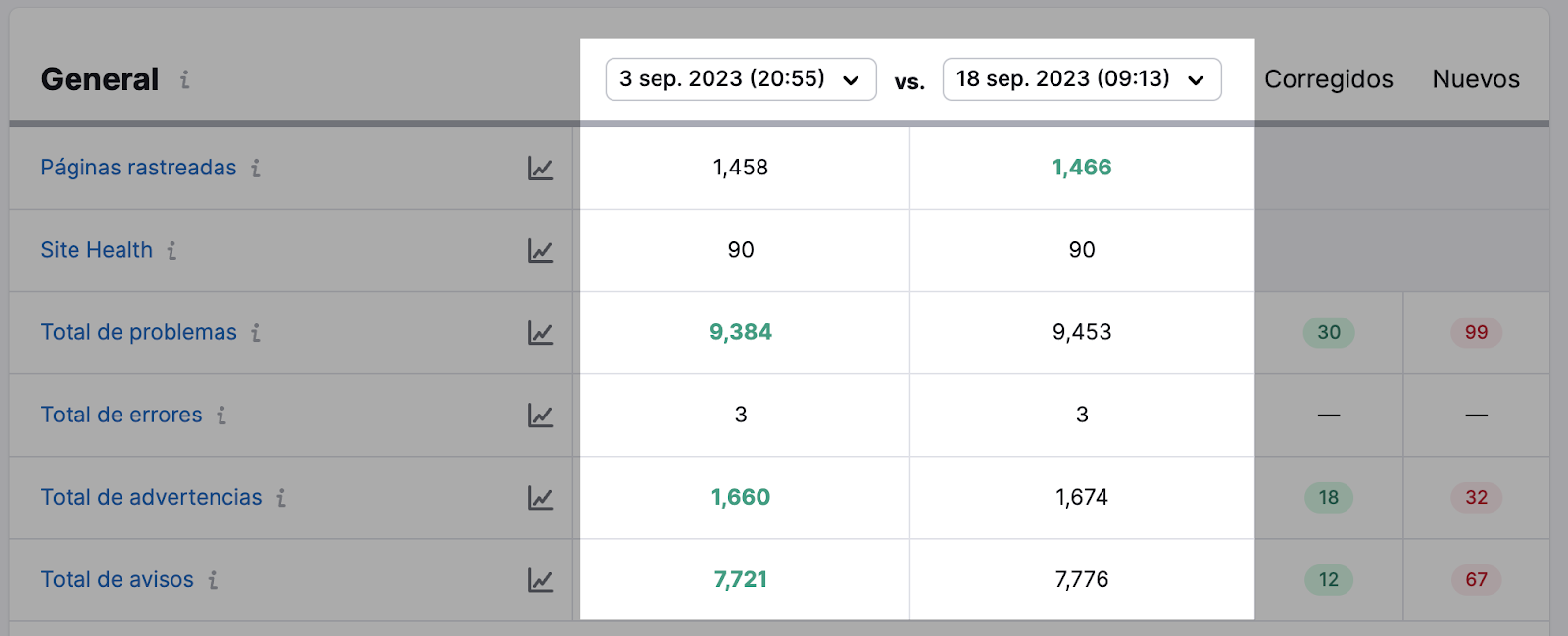This screenshot has width=1568, height=636.
Task: Click the trend icon for Total de avisos
Action: 543,579
